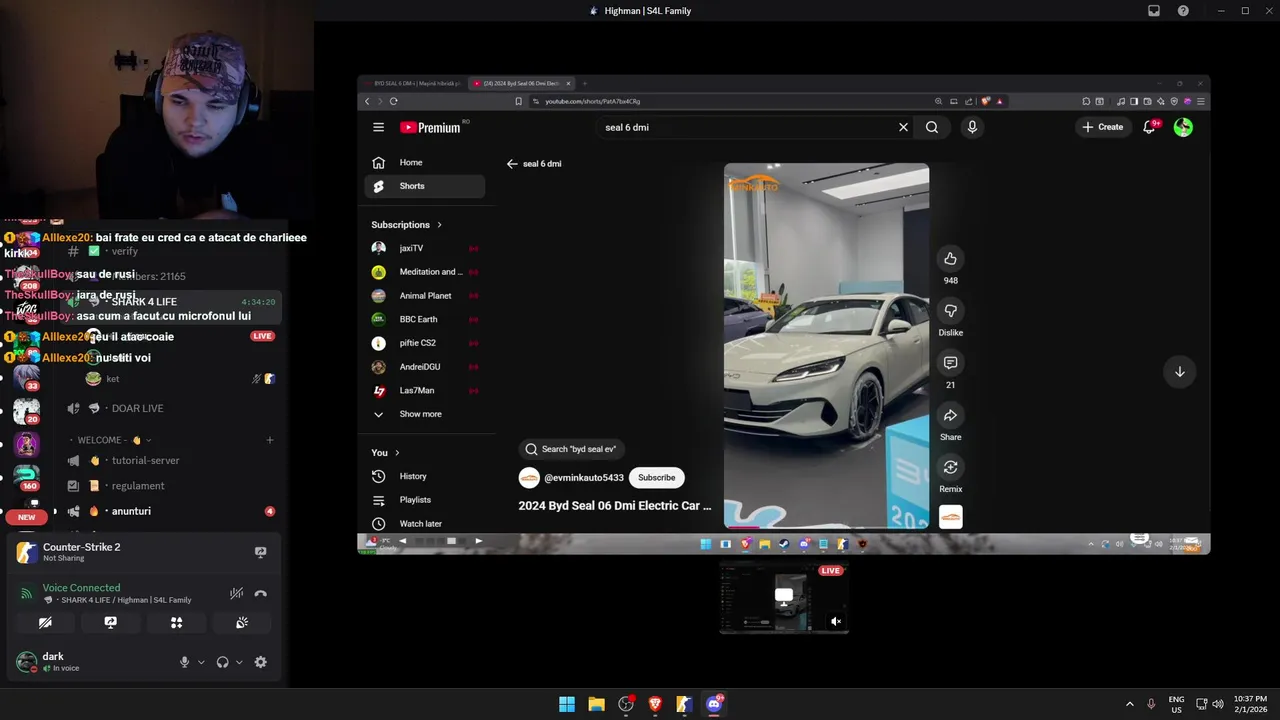
Task: Share your screen in Discord voice panel
Action: (111, 622)
